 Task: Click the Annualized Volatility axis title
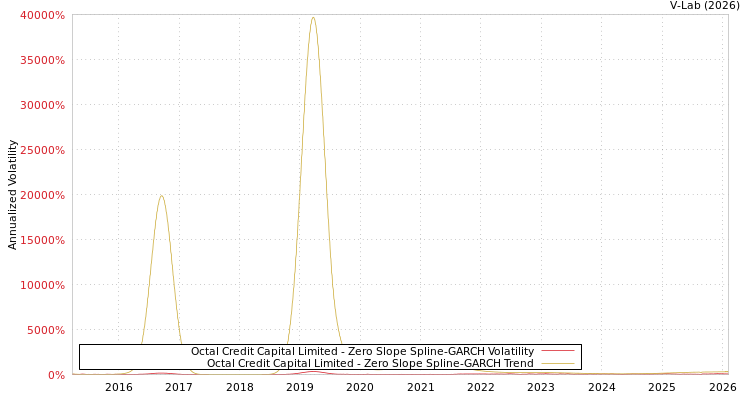click(x=12, y=195)
